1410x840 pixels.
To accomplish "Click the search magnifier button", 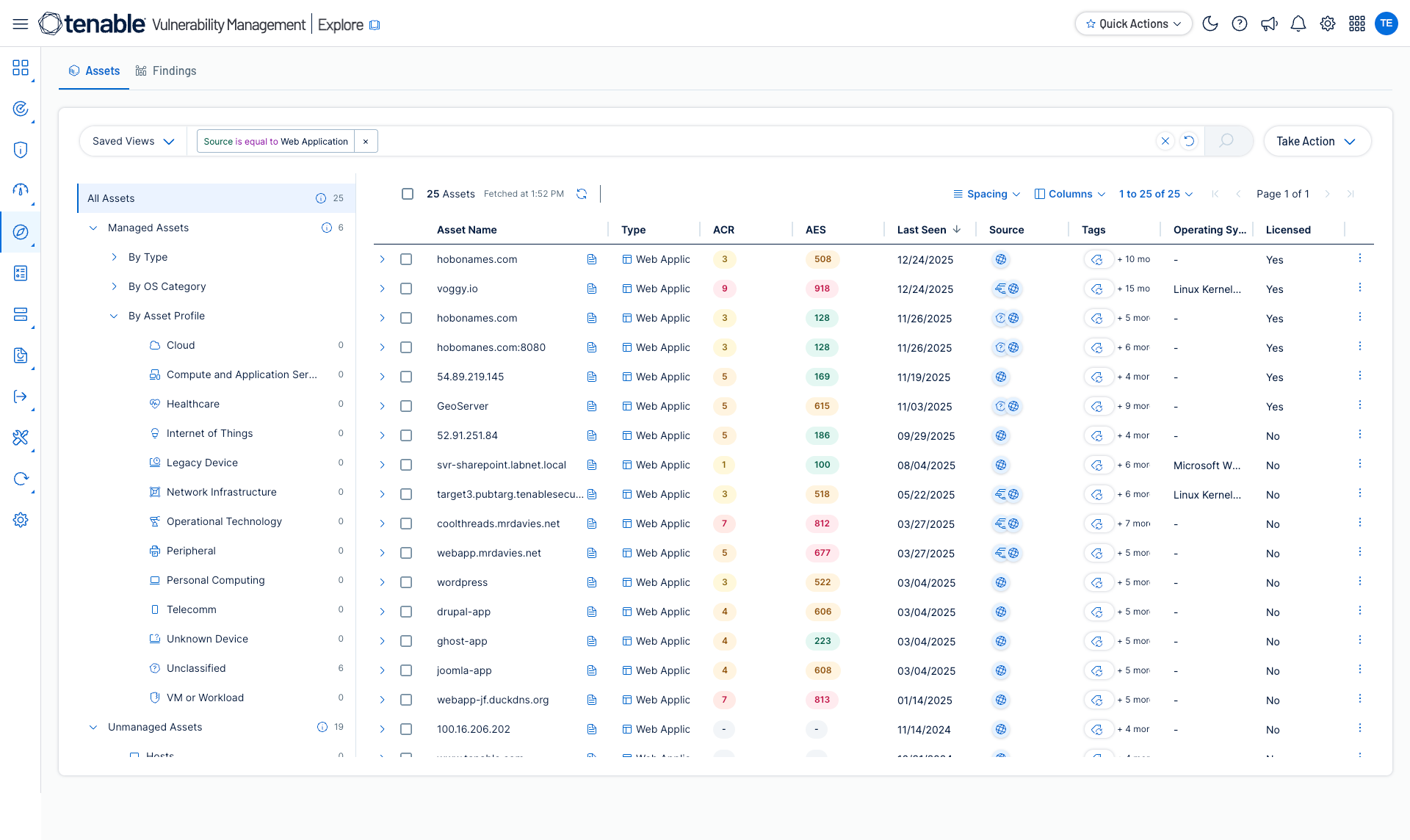I will click(1226, 141).
